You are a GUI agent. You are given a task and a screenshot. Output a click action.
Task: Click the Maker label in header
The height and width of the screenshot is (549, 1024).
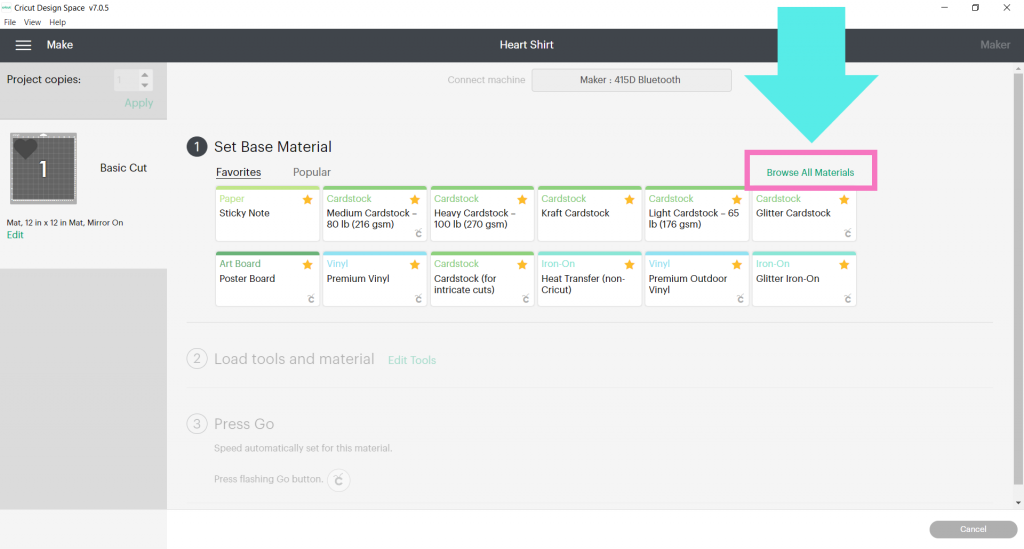click(995, 45)
